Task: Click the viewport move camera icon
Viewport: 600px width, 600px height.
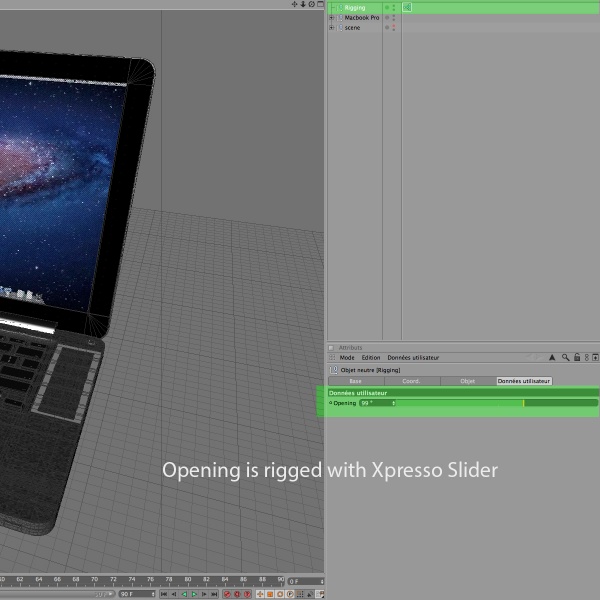Action: click(294, 4)
